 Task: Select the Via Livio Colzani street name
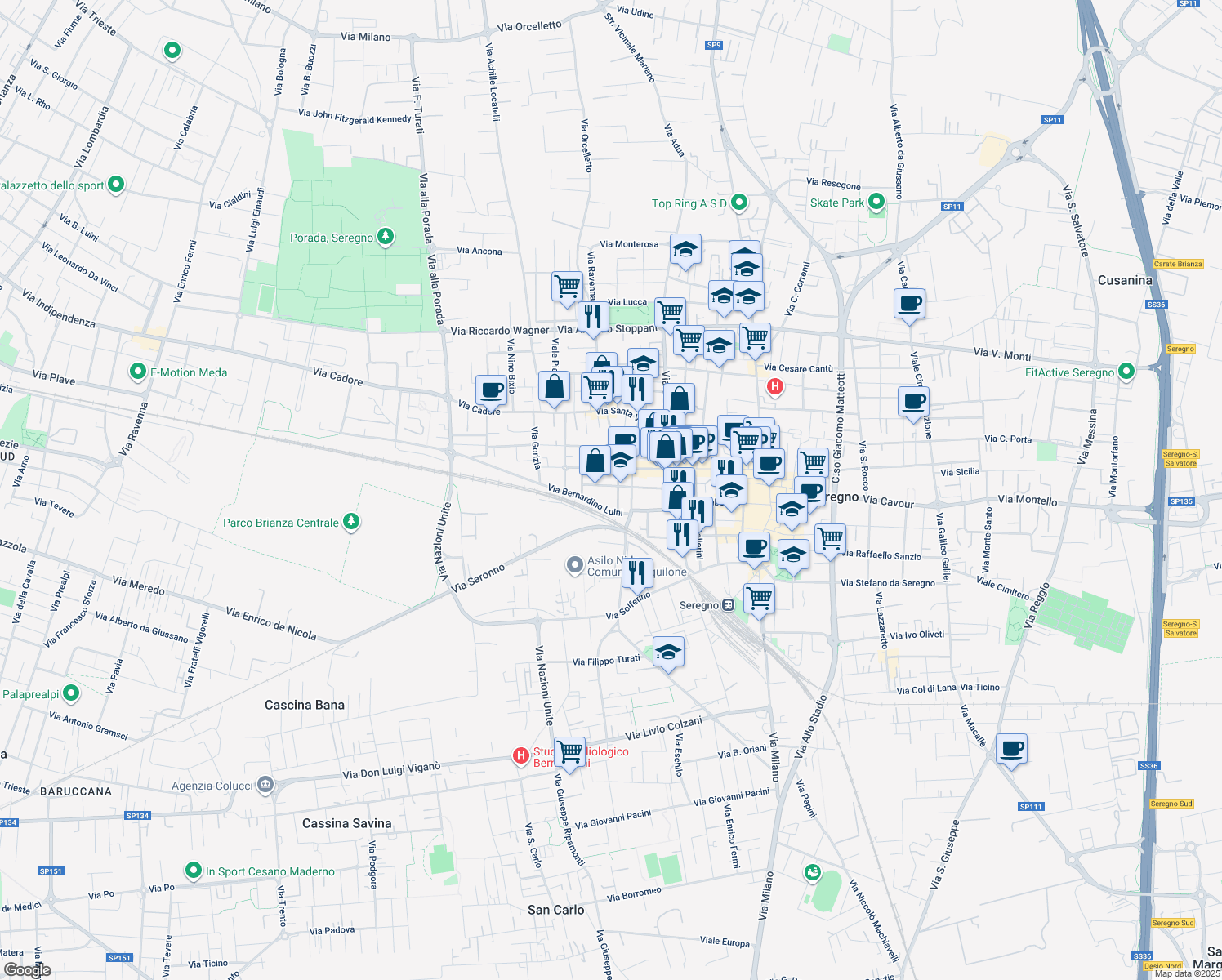(x=663, y=728)
